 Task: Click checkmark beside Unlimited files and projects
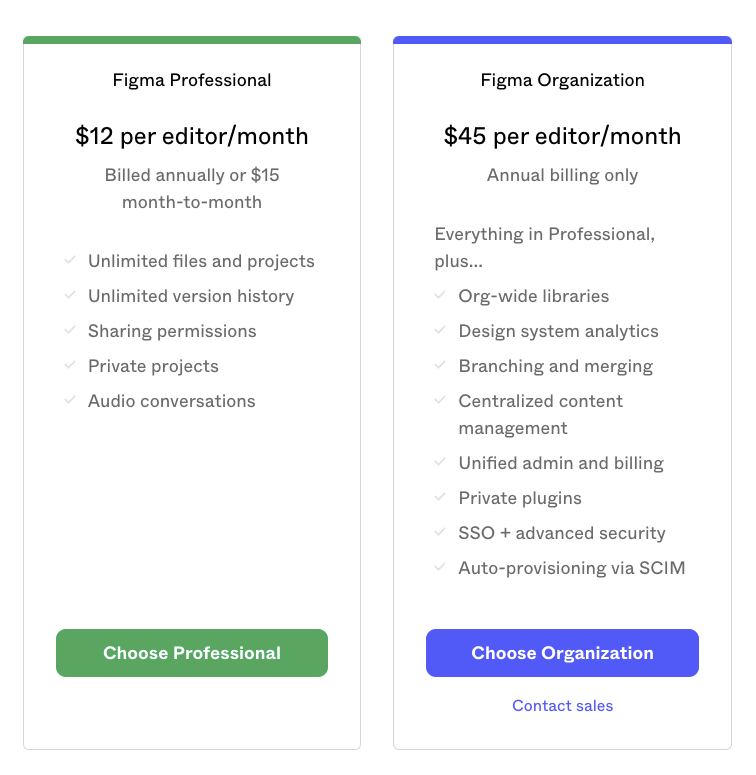70,260
